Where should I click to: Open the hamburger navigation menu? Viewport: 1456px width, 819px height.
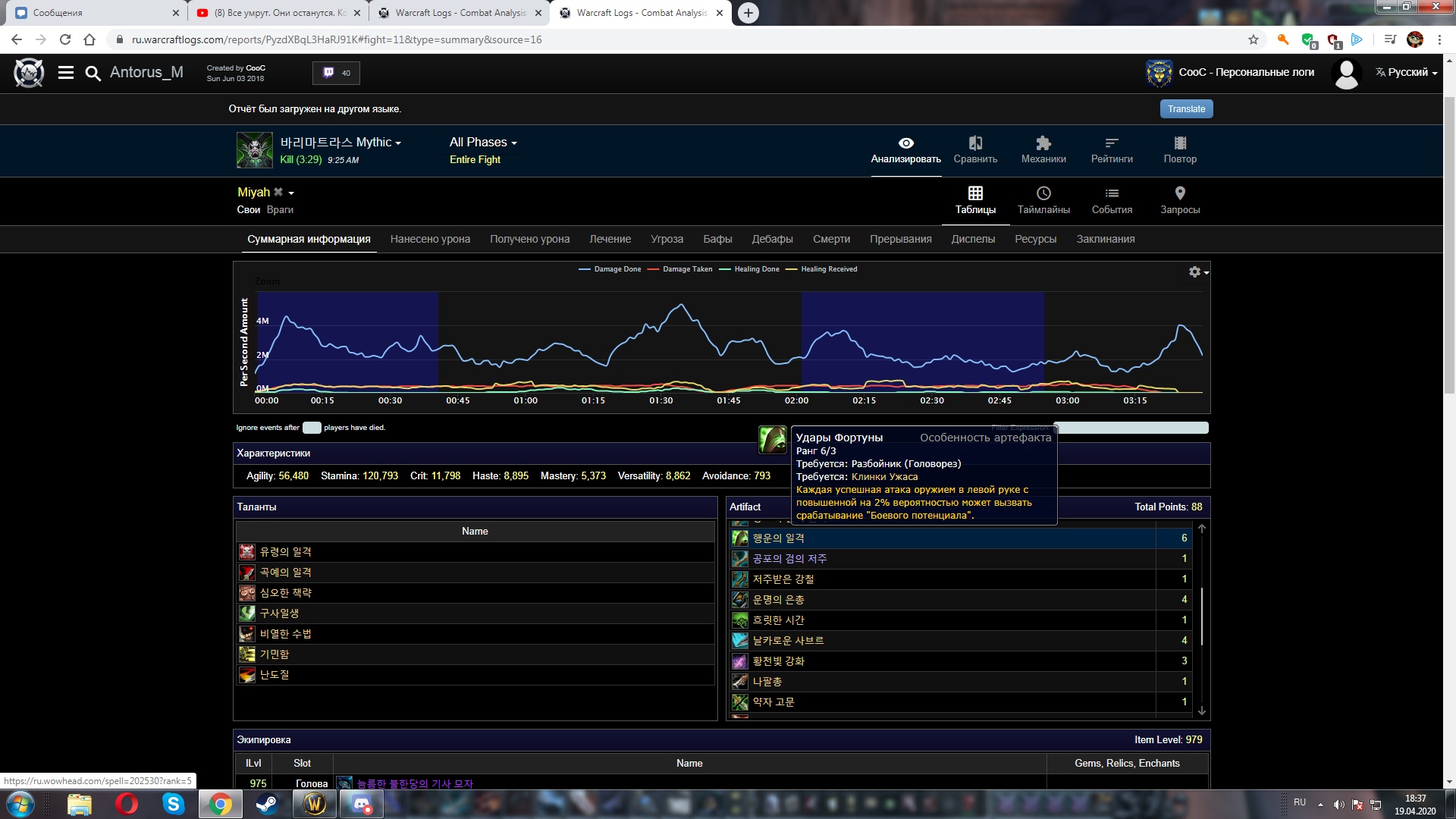coord(66,73)
